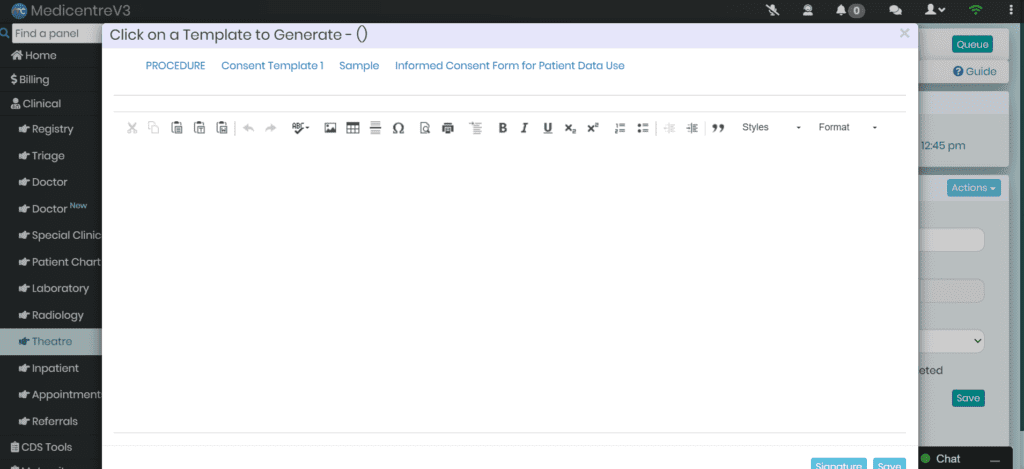Open Inpatient in the sidebar
Screen dimensions: 1024x469
tap(51, 368)
